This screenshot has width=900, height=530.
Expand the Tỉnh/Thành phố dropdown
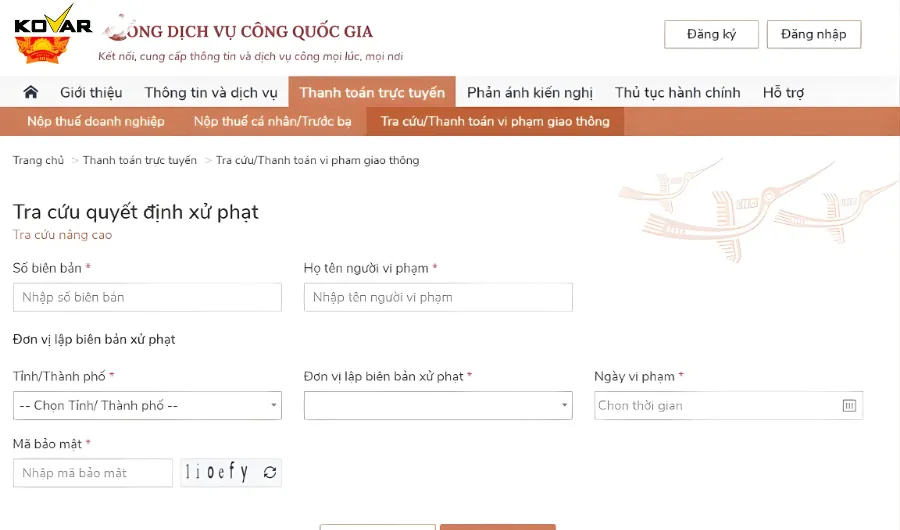point(147,405)
